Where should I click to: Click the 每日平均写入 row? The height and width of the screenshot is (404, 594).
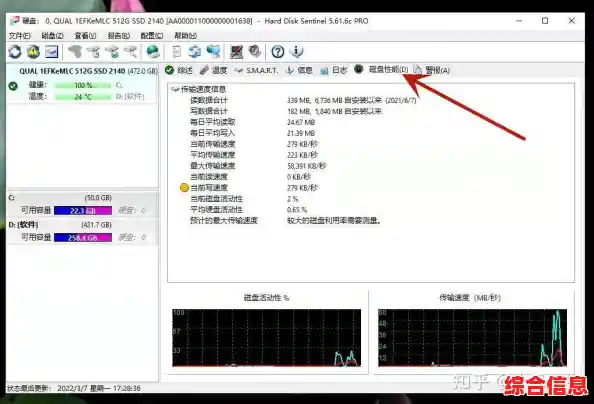(253, 133)
